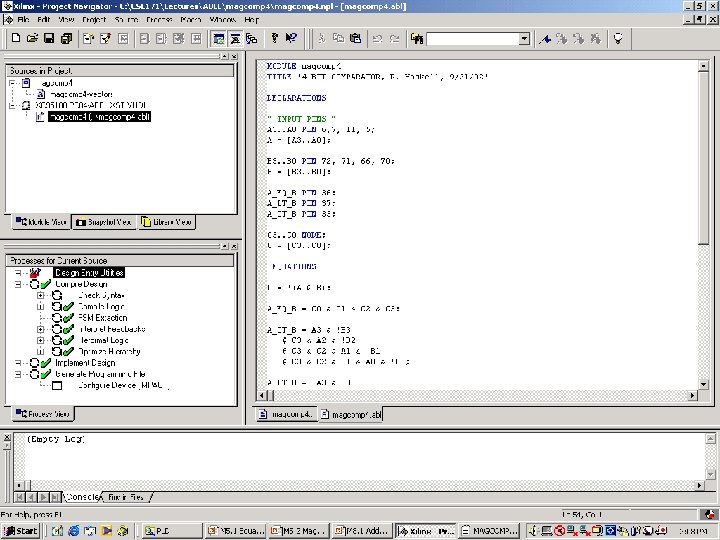Image resolution: width=720 pixels, height=540 pixels.
Task: Click the Copy toolbar icon
Action: [x=339, y=38]
